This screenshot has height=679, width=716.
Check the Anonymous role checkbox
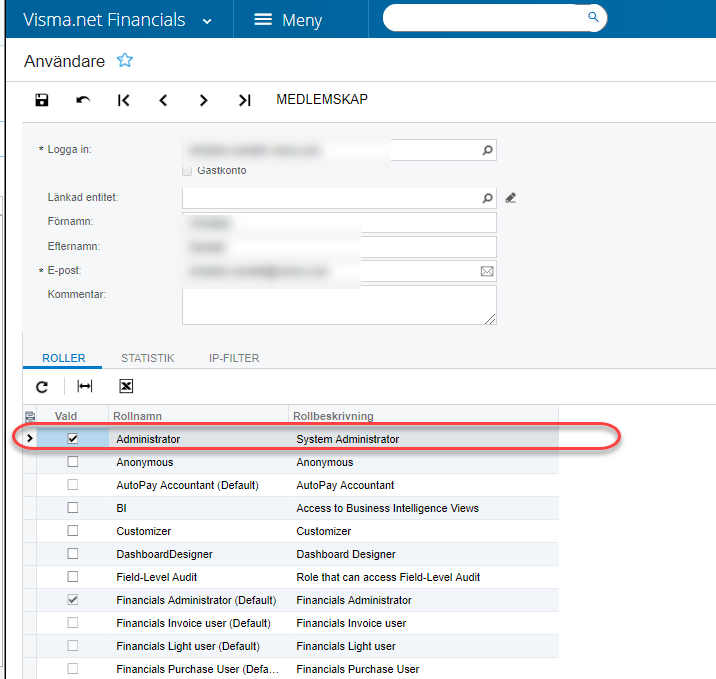pos(73,462)
